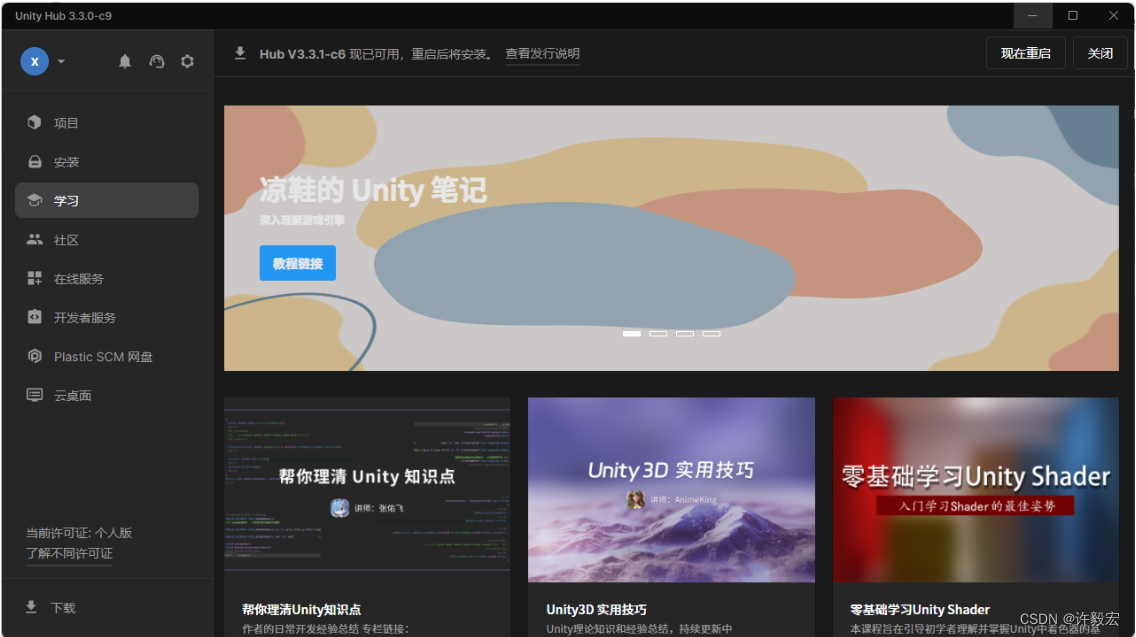Image resolution: width=1136 pixels, height=637 pixels.
Task: Click 现在重启 to restart Hub
Action: [x=1025, y=52]
